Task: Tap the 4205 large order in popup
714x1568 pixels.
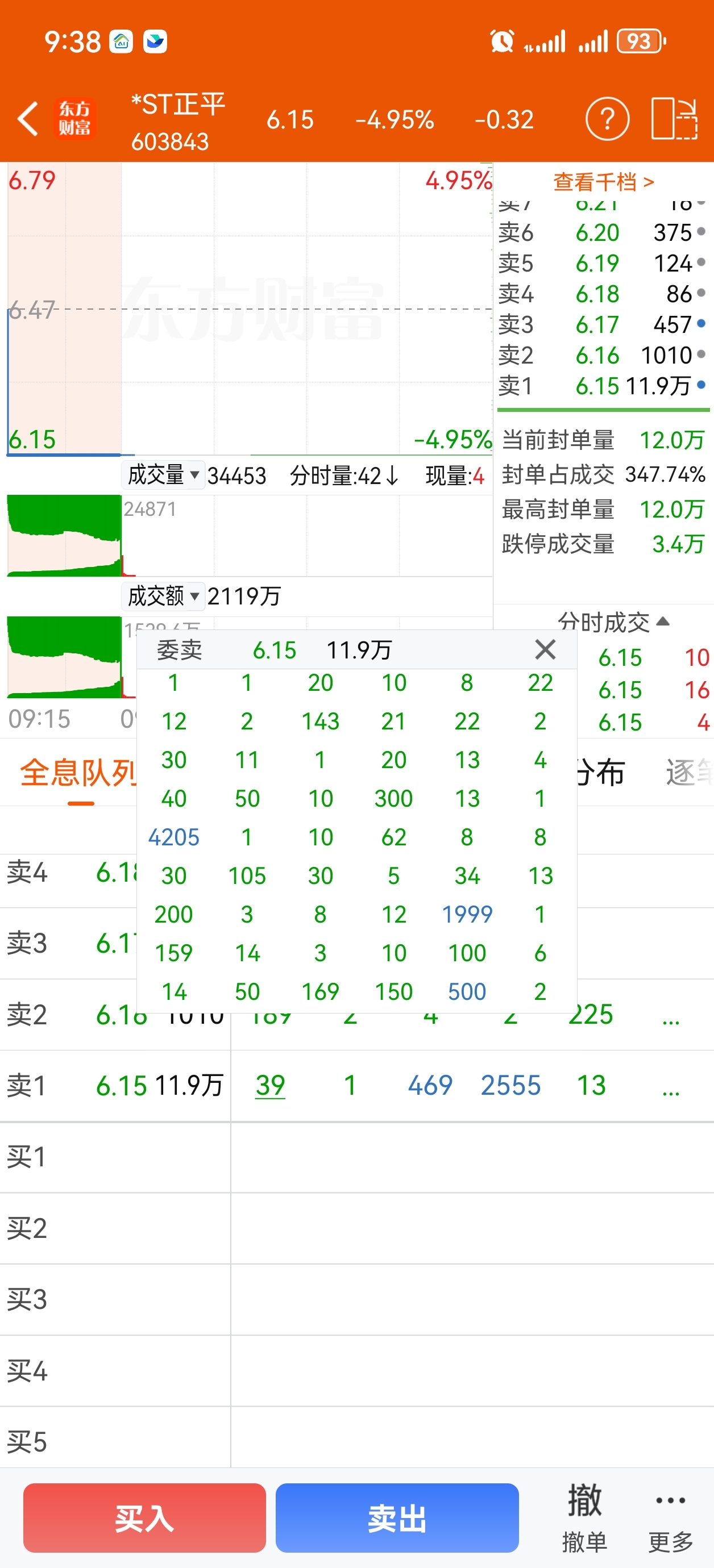Action: pyautogui.click(x=173, y=837)
